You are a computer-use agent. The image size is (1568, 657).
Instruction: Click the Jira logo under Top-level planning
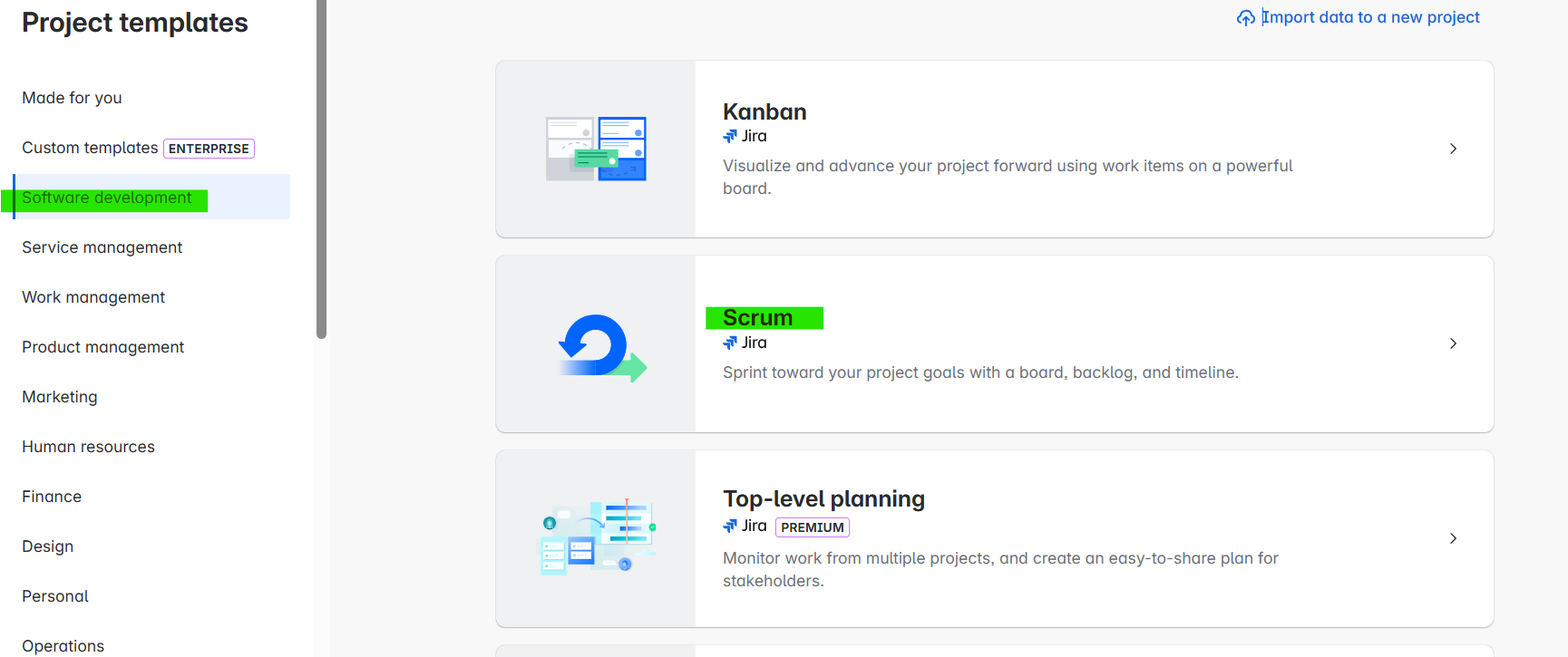point(730,526)
